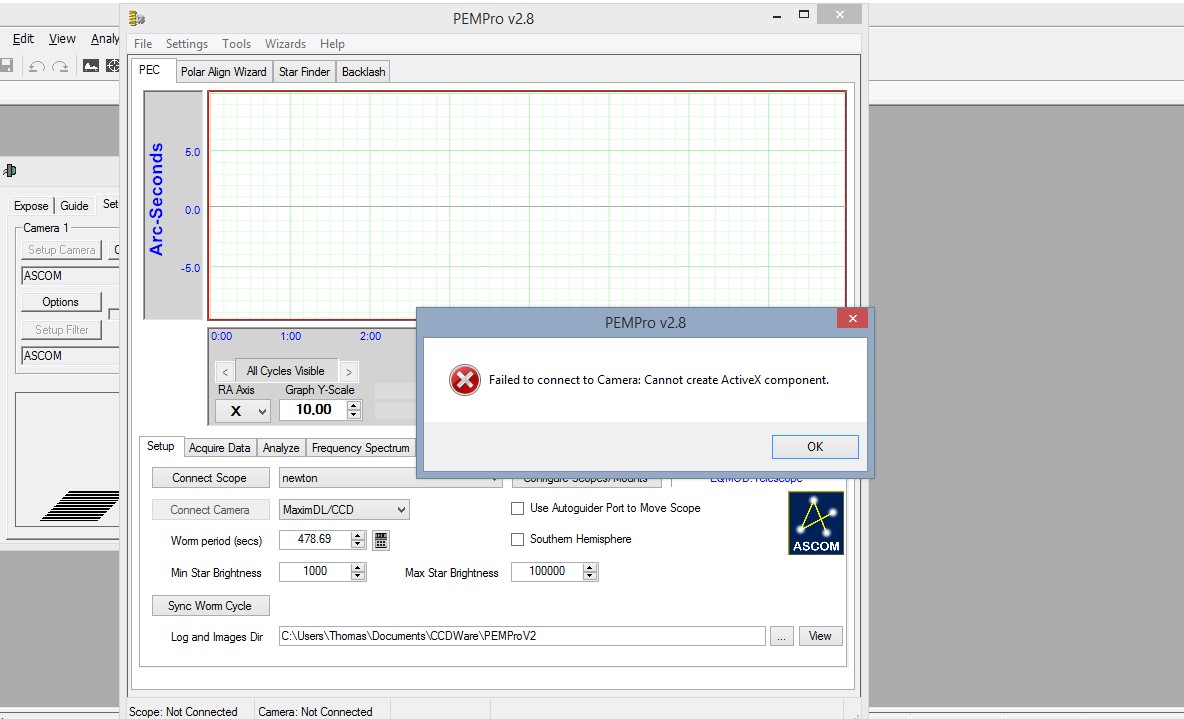Click the save icon in MaxIm toolbar
The image size is (1184, 719).
point(7,66)
